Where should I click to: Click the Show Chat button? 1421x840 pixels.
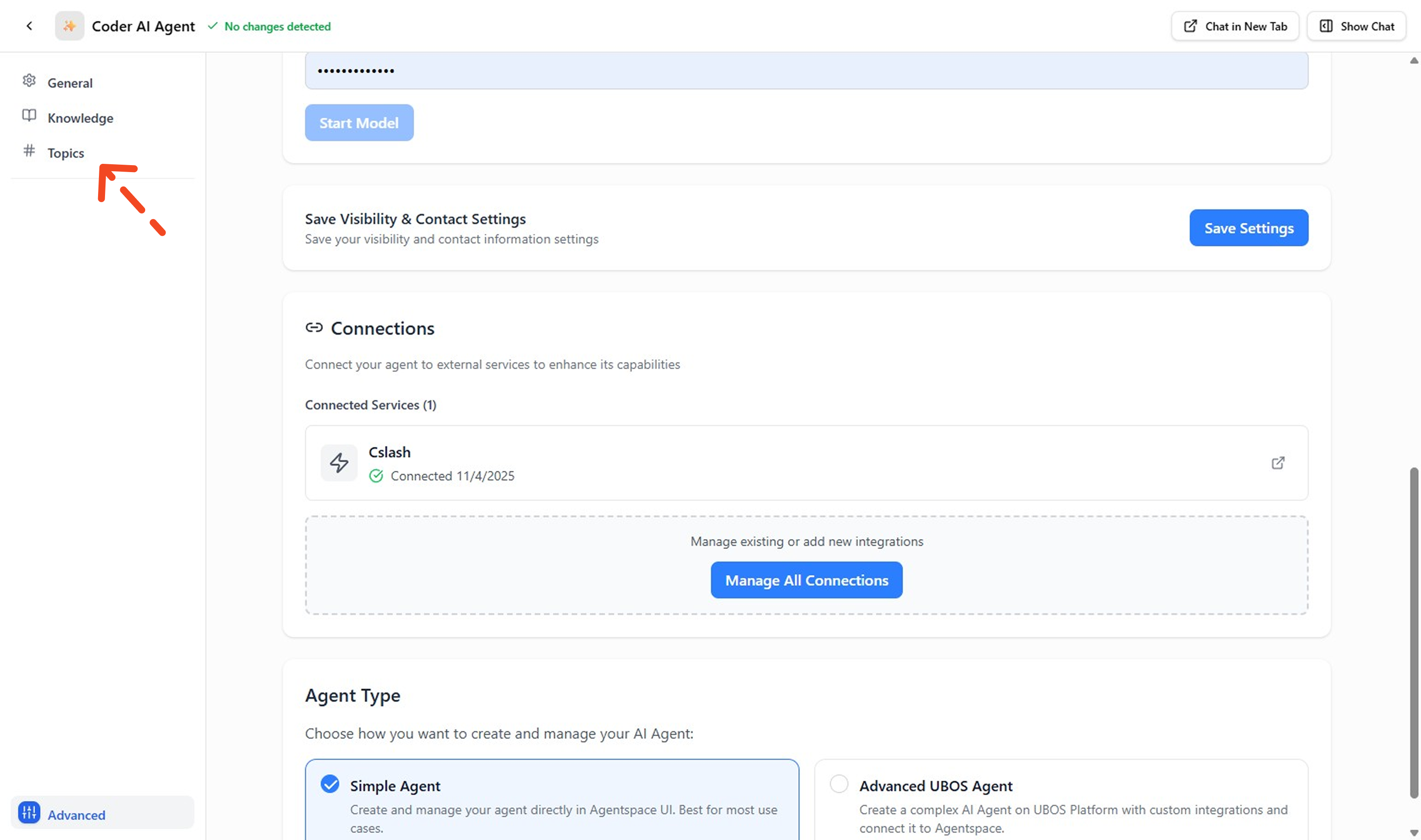pyautogui.click(x=1356, y=26)
